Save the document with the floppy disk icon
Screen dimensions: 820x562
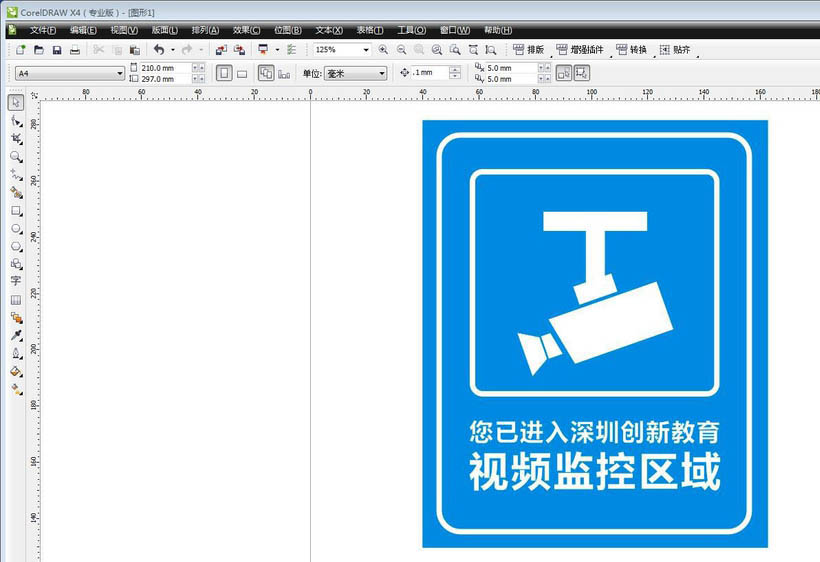pyautogui.click(x=57, y=50)
